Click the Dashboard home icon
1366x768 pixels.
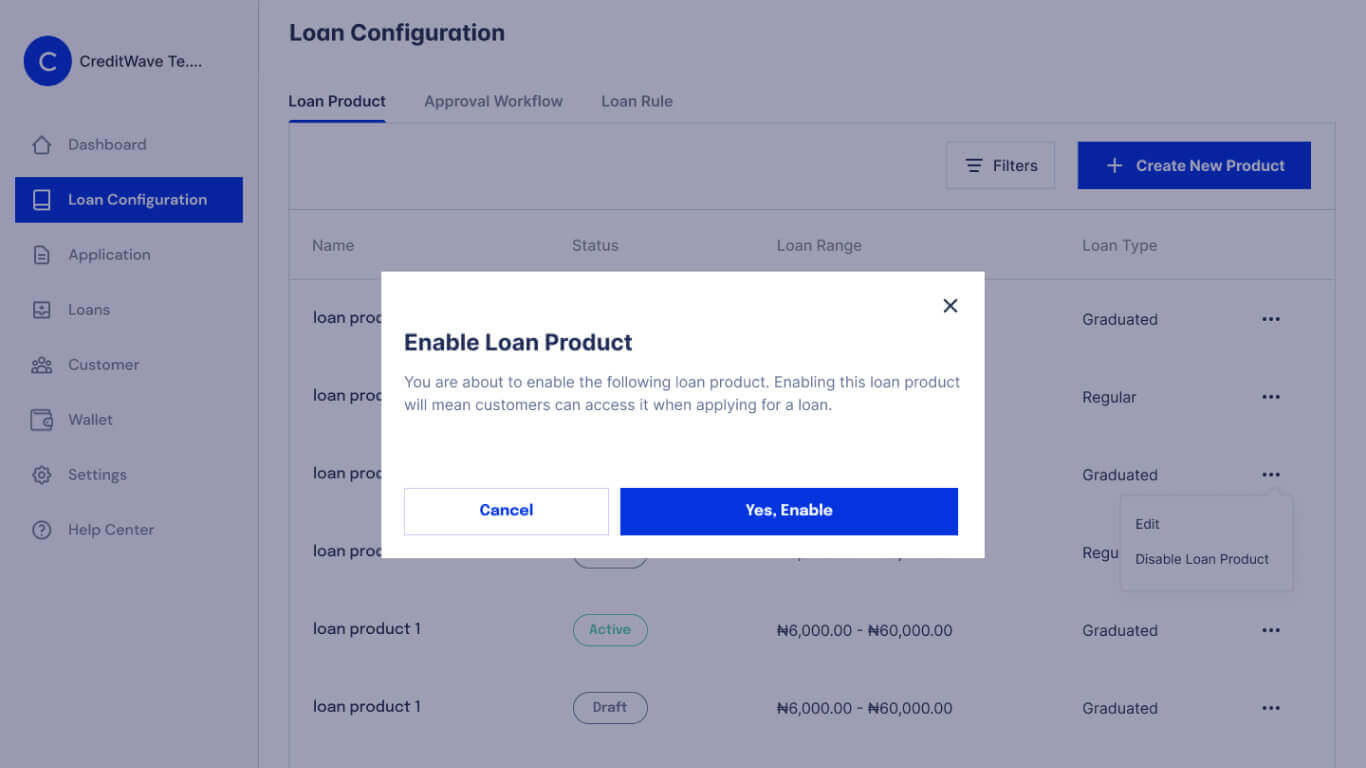click(x=41, y=145)
